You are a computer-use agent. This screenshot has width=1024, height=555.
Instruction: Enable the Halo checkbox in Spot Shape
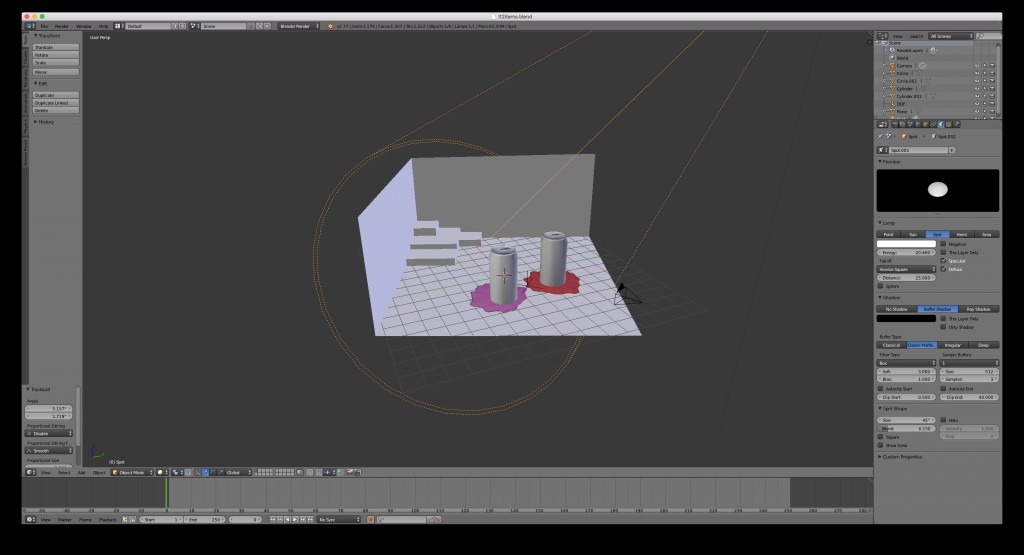point(943,421)
